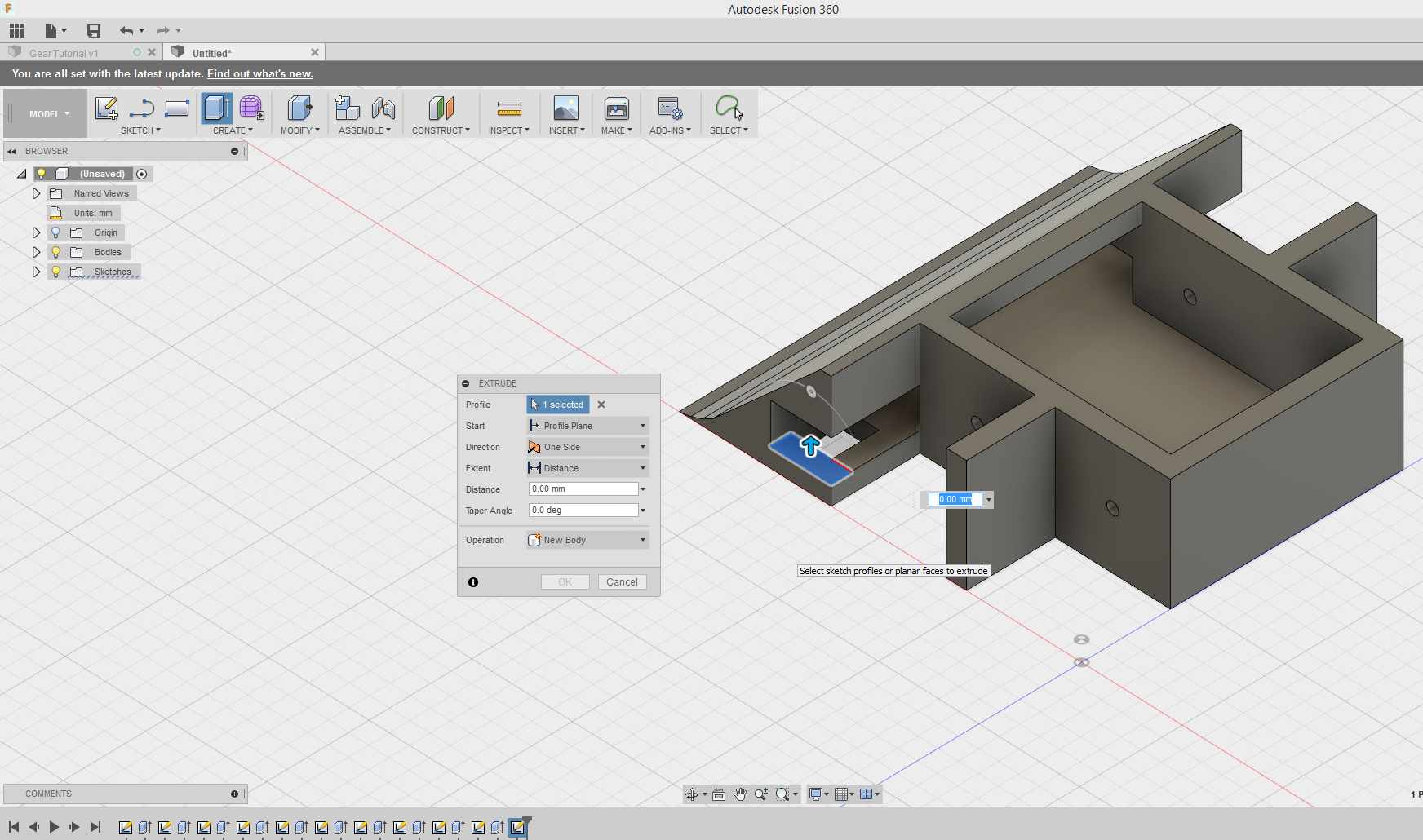Click the Press Pull icon under Modify
This screenshot has width=1423, height=840.
coord(299,108)
